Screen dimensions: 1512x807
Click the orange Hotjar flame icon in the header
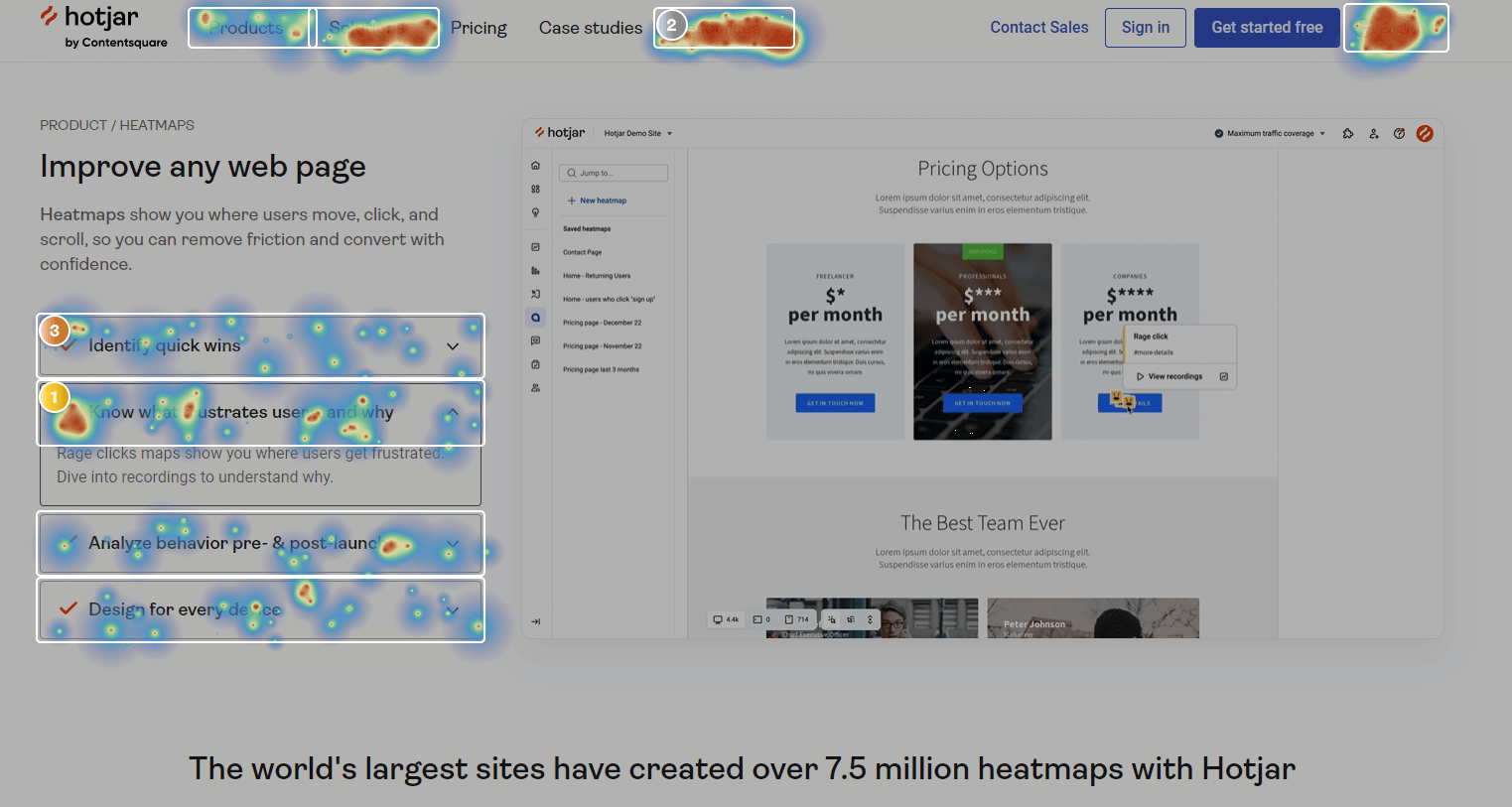[x=1426, y=133]
